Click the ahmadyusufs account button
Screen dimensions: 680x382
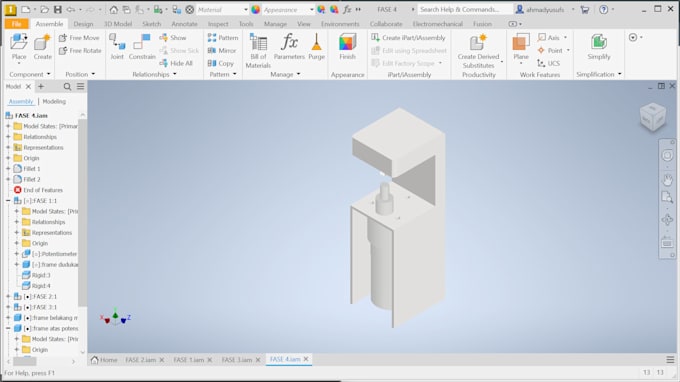pyautogui.click(x=545, y=10)
